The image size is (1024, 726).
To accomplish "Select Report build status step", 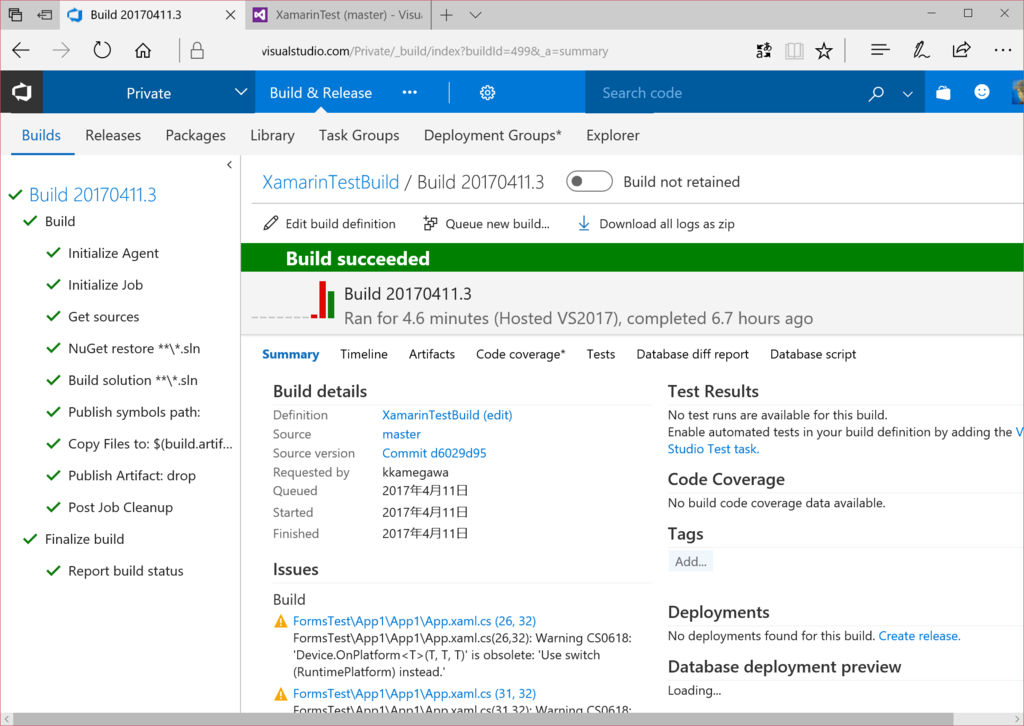I will [x=125, y=571].
